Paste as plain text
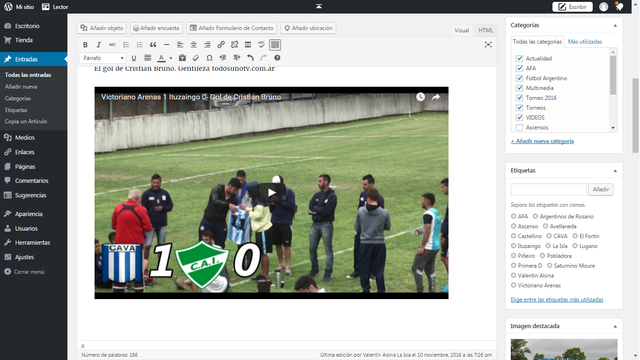 (x=182, y=58)
